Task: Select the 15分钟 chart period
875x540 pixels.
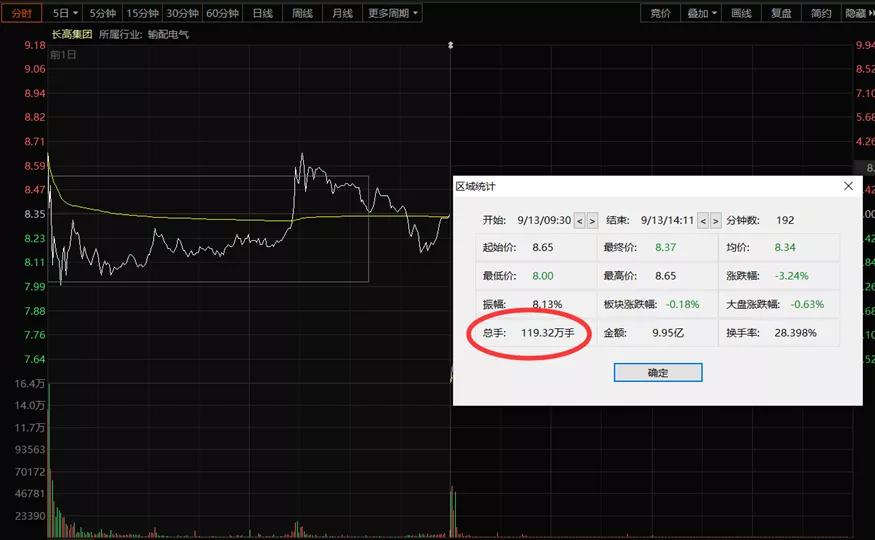Action: pos(142,13)
